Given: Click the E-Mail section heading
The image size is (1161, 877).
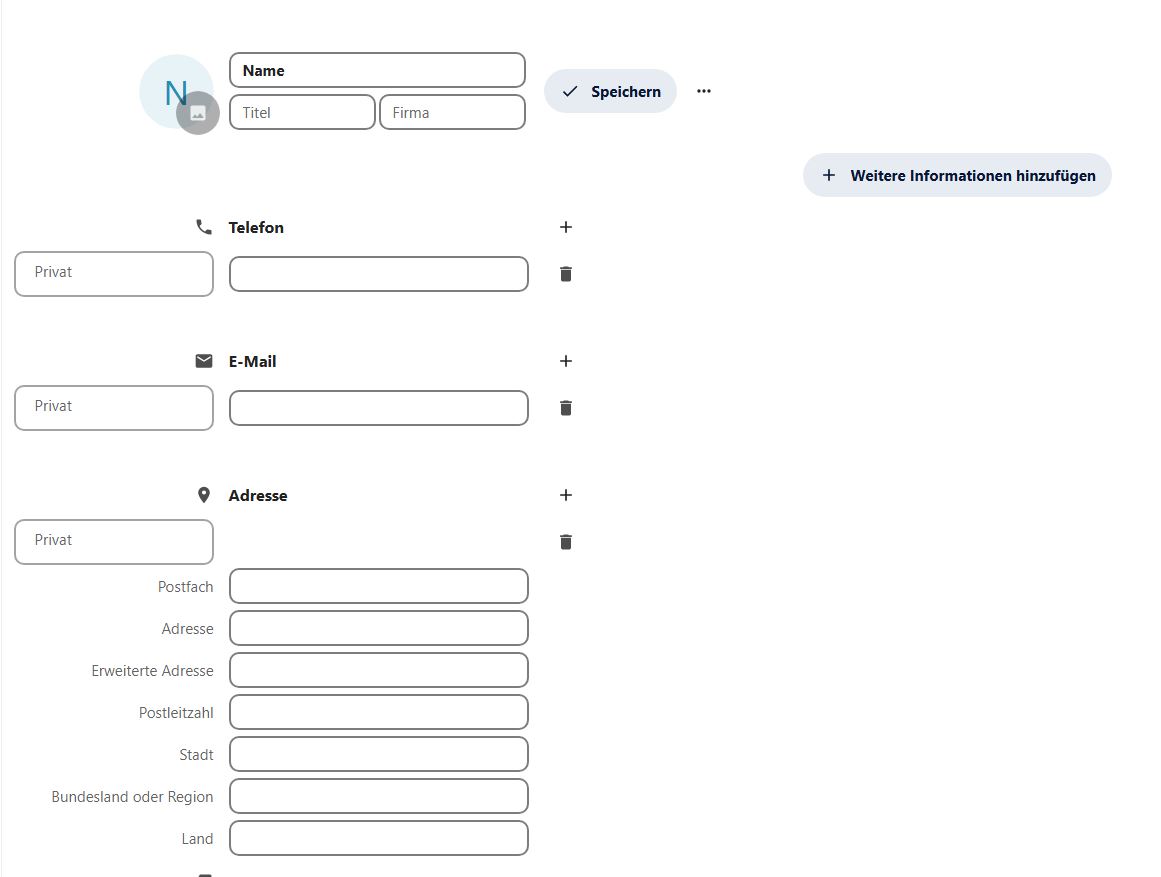Looking at the screenshot, I should click(252, 361).
